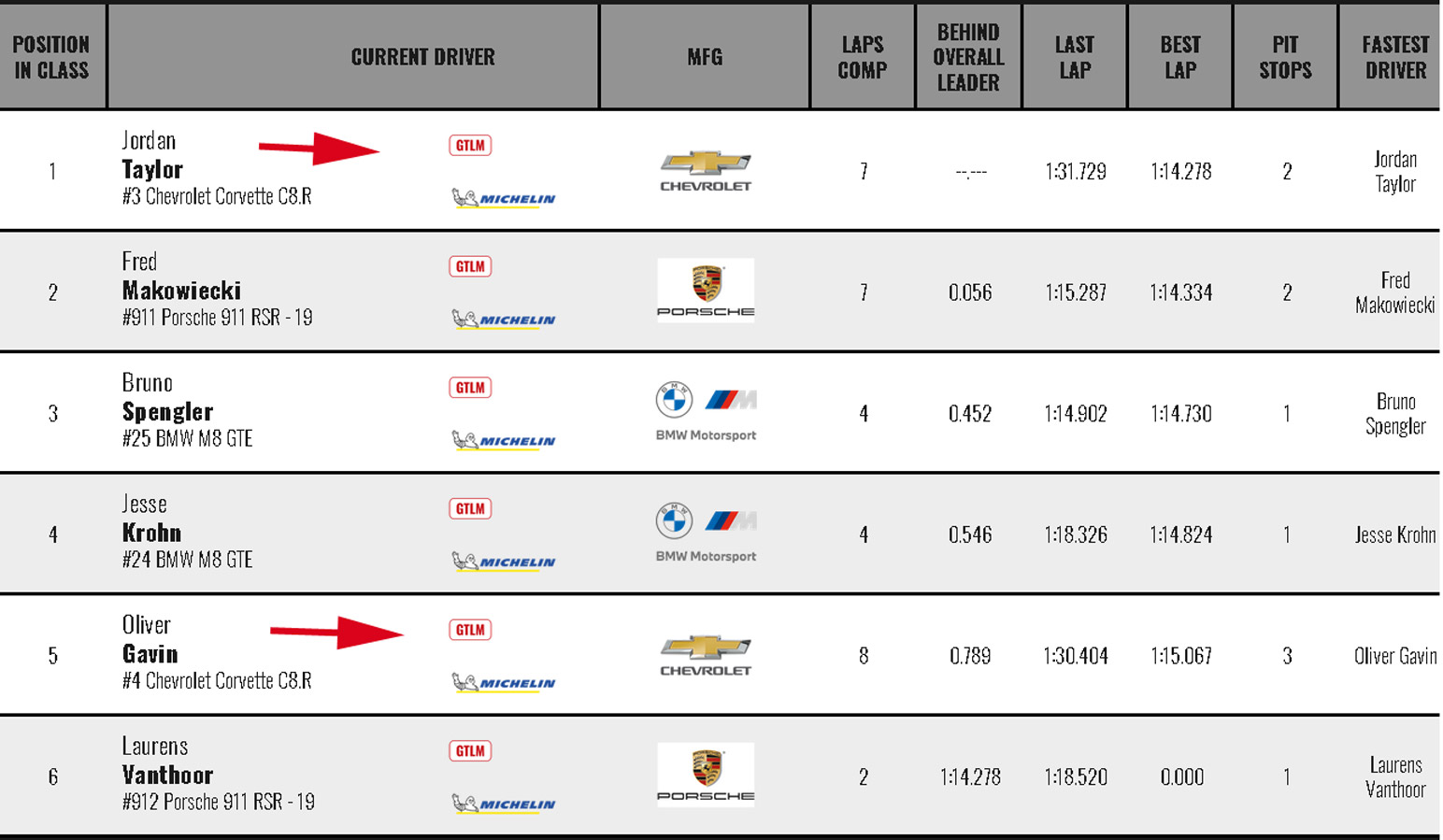Select the Current Driver column header
The width and height of the screenshot is (1443, 840).
click(423, 57)
